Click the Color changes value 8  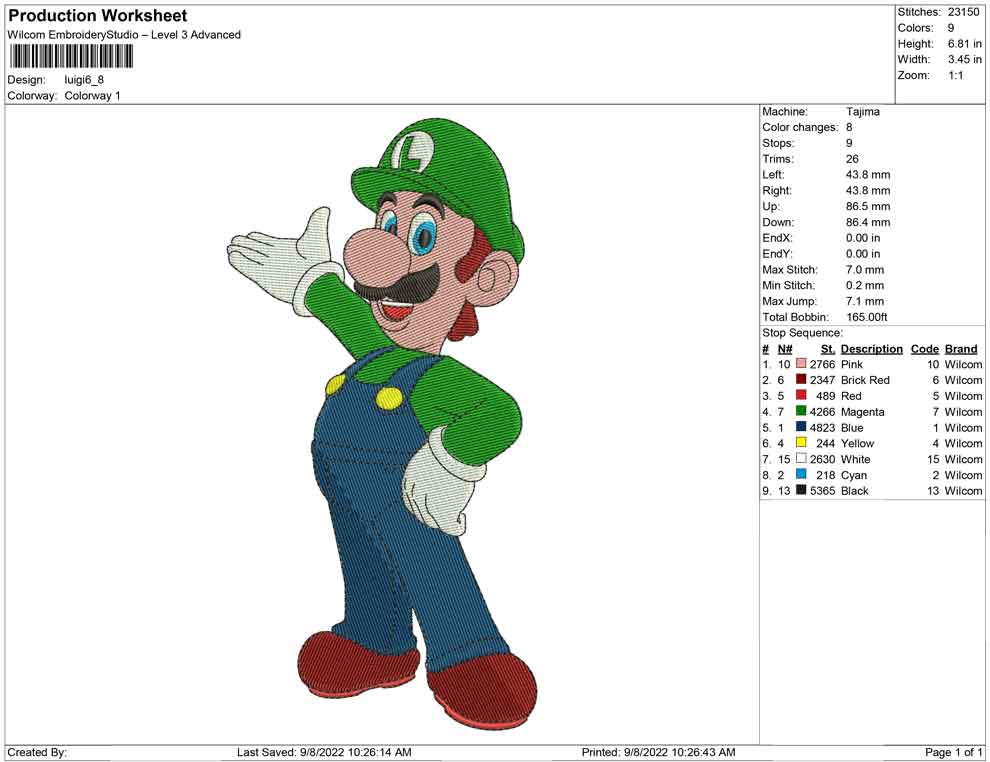pos(849,128)
